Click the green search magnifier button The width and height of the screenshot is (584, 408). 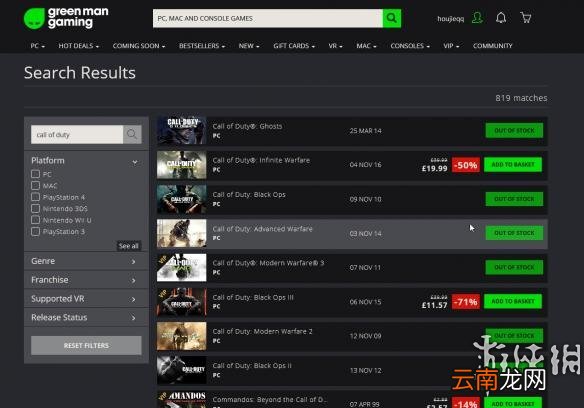[x=392, y=18]
